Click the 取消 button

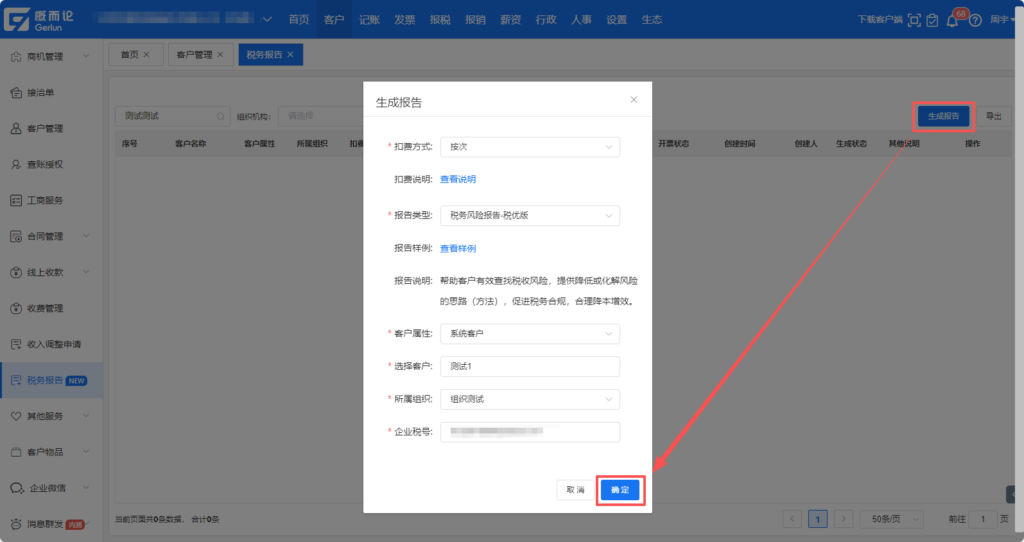click(x=575, y=490)
